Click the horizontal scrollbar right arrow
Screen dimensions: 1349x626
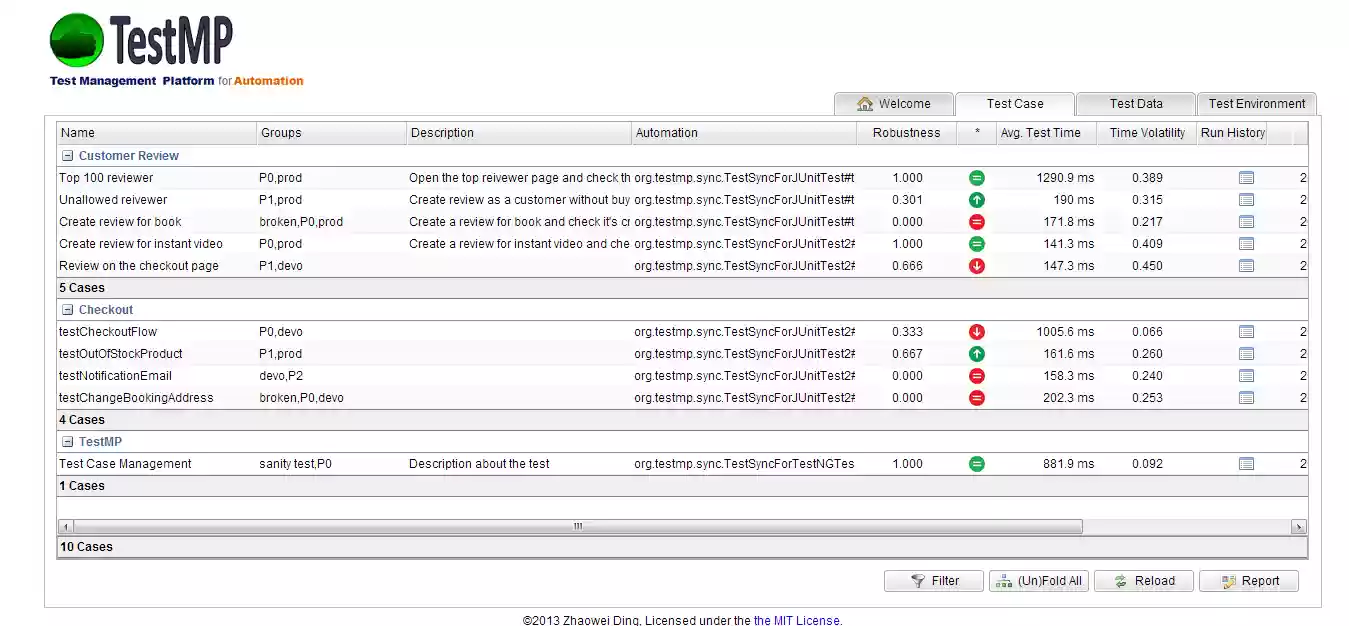tap(1298, 525)
